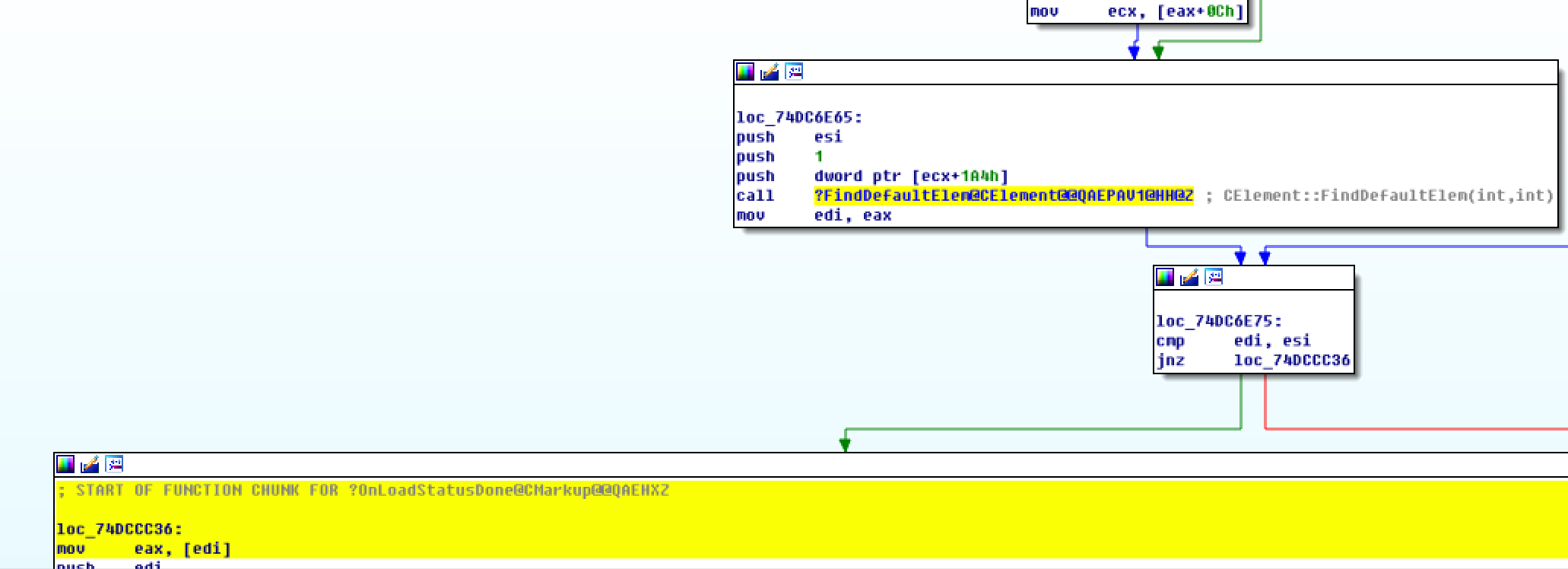This screenshot has width=1568, height=569.
Task: Select the highlighted ?FindDefaultElem@CElement call target
Action: pos(1004,195)
